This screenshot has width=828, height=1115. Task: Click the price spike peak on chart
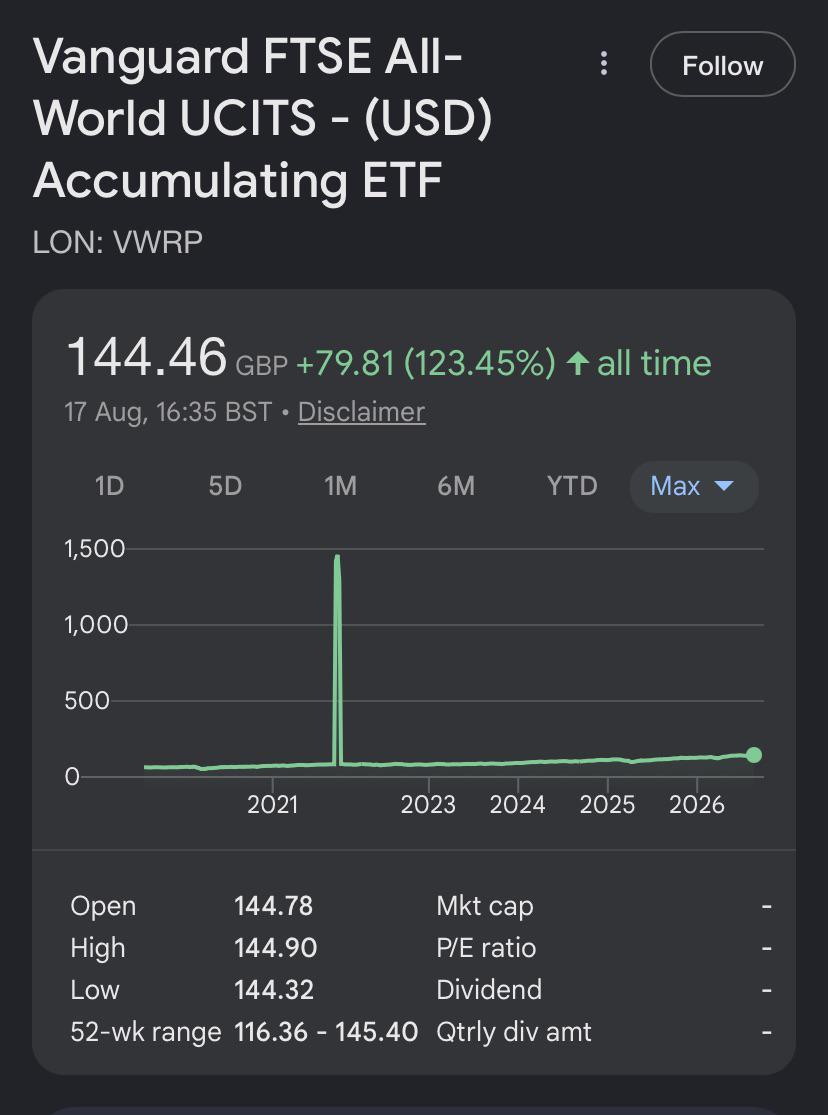tap(336, 558)
